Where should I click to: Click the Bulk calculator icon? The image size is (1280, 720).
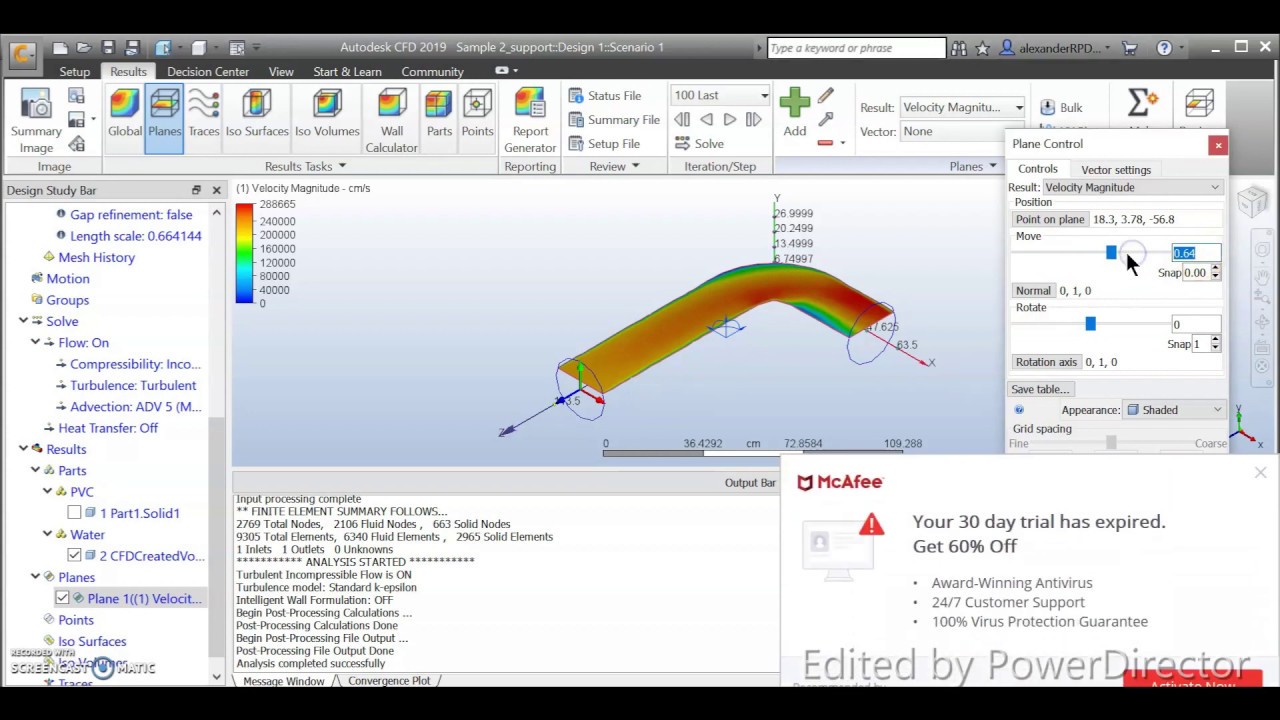click(x=1061, y=107)
